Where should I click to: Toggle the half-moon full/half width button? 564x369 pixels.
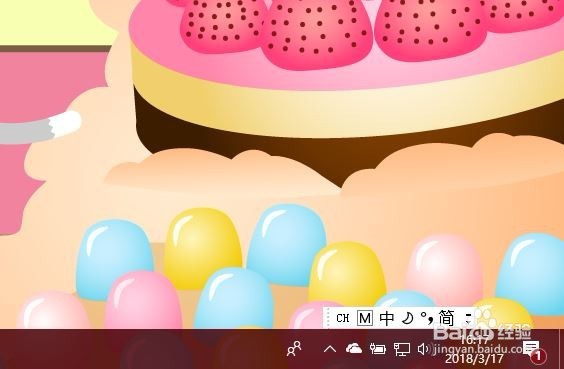[x=408, y=318]
